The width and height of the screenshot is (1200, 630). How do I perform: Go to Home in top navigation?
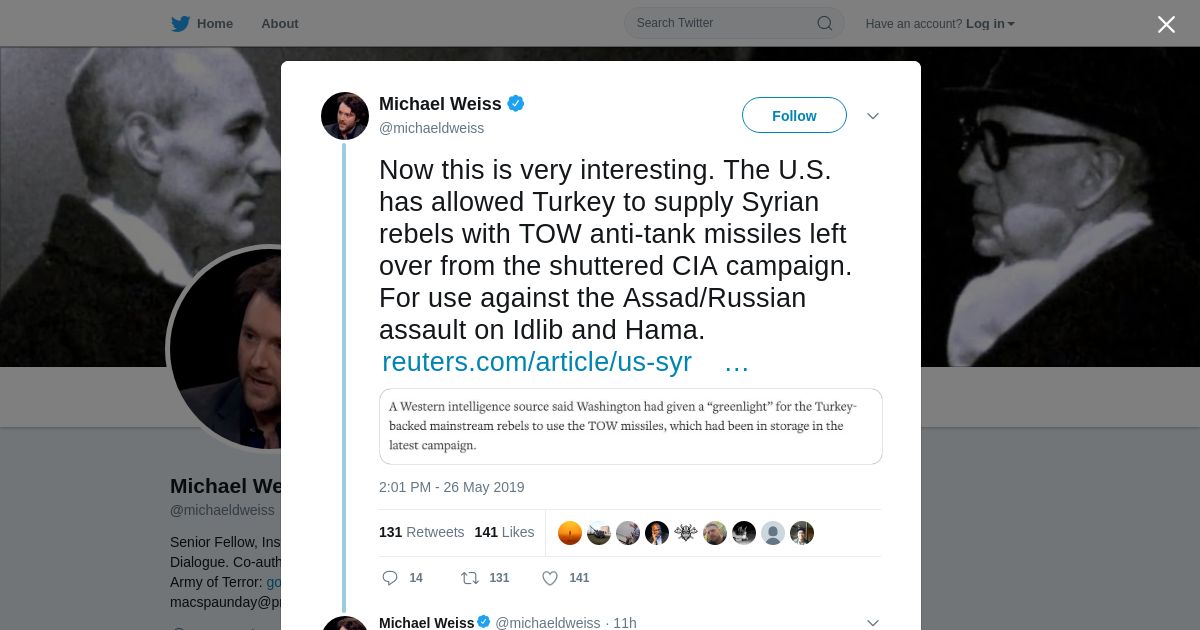coord(214,24)
